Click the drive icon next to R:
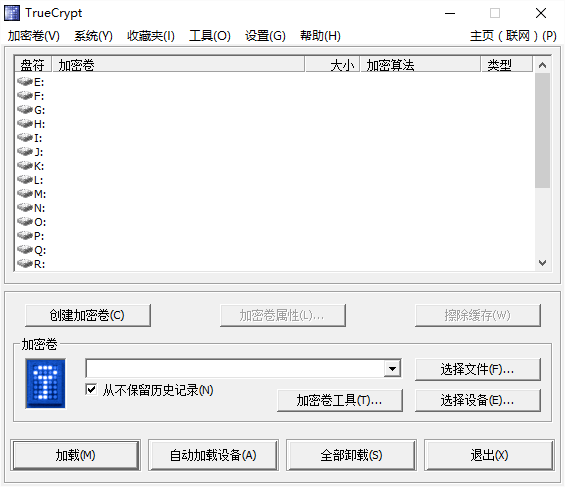 pos(25,264)
